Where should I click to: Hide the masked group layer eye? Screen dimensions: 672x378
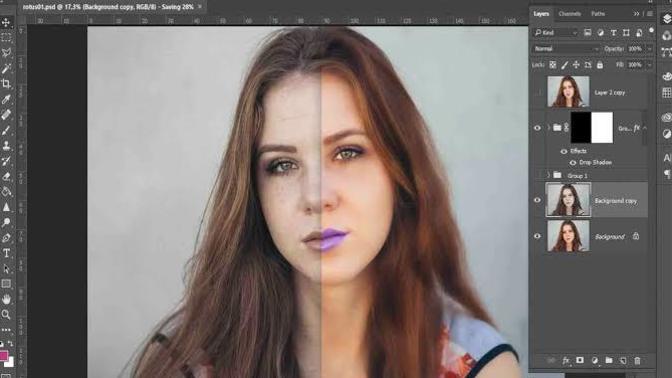pos(537,128)
